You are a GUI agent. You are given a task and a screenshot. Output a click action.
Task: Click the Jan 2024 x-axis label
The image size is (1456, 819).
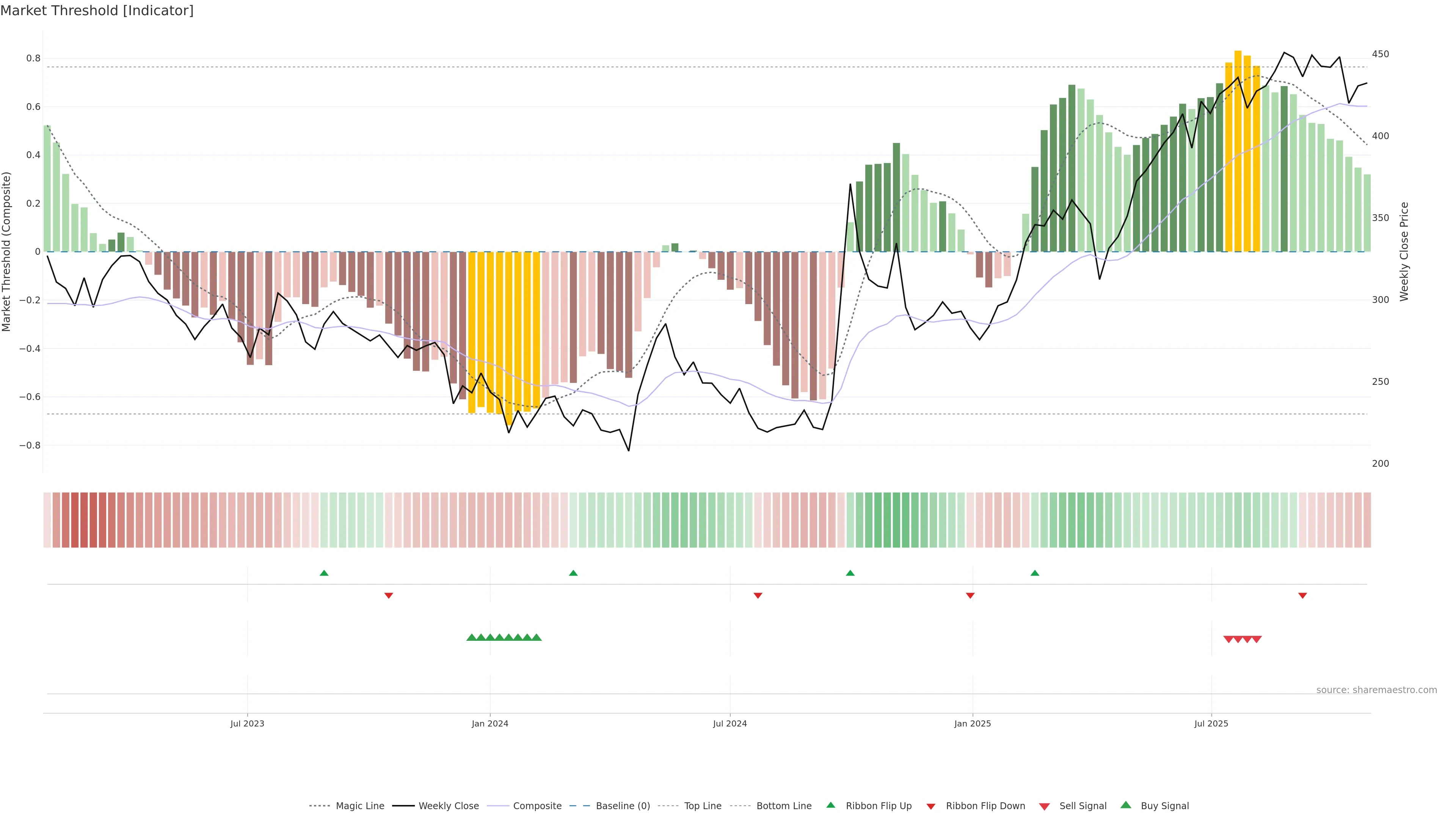pos(490,723)
